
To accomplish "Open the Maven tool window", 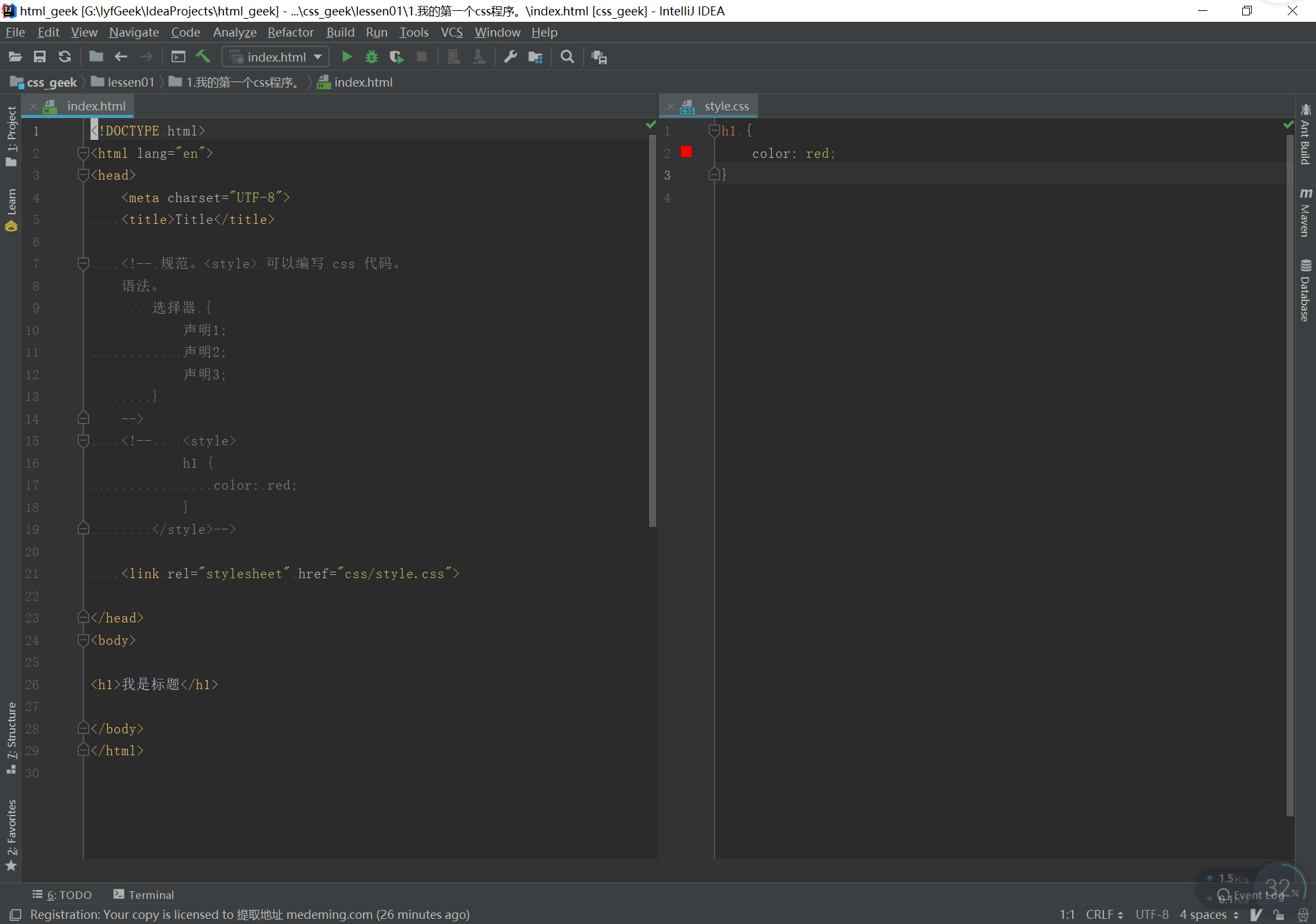I will click(1305, 212).
